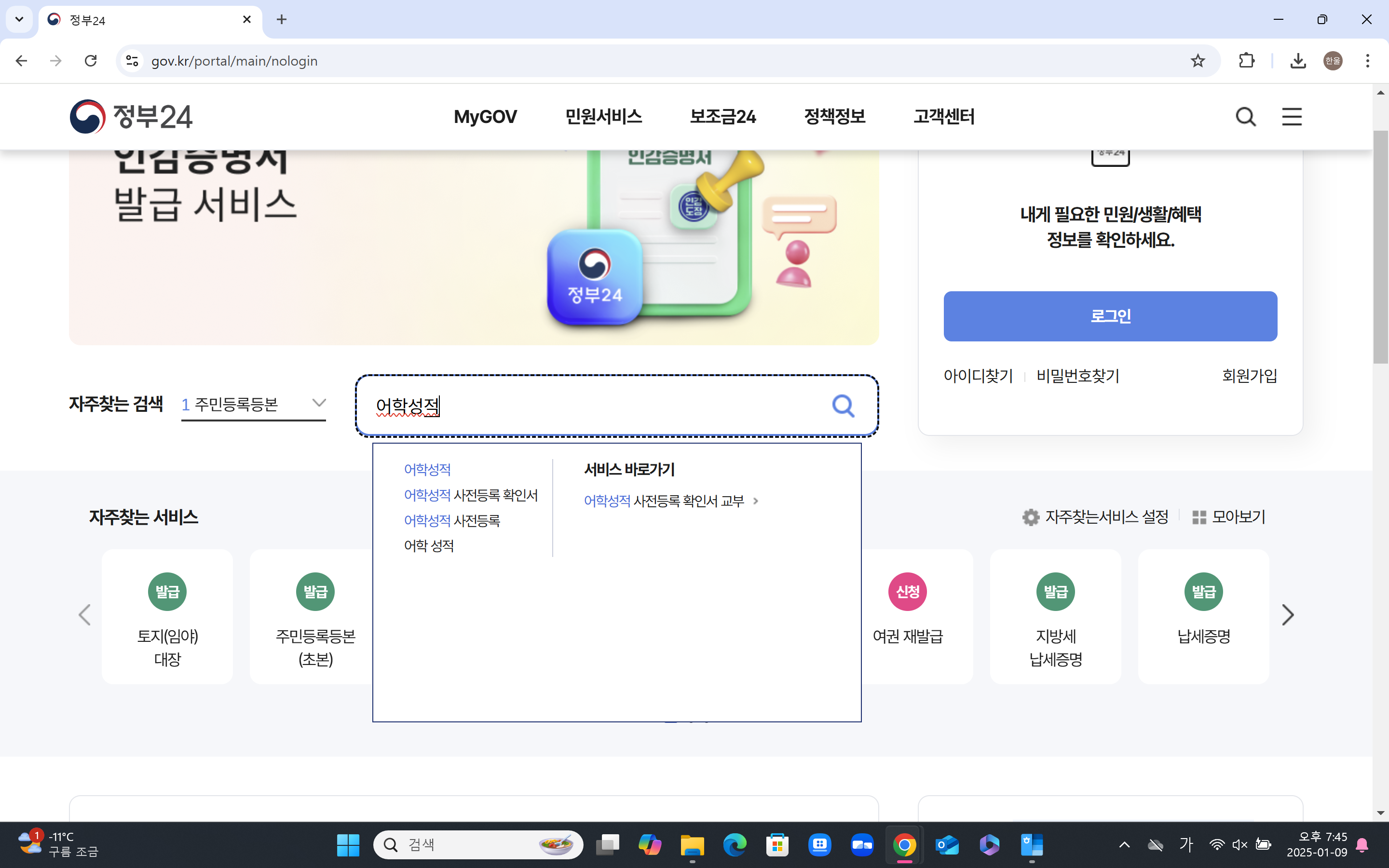Bookmark this page with star icon
The width and height of the screenshot is (1389, 868).
[1198, 61]
